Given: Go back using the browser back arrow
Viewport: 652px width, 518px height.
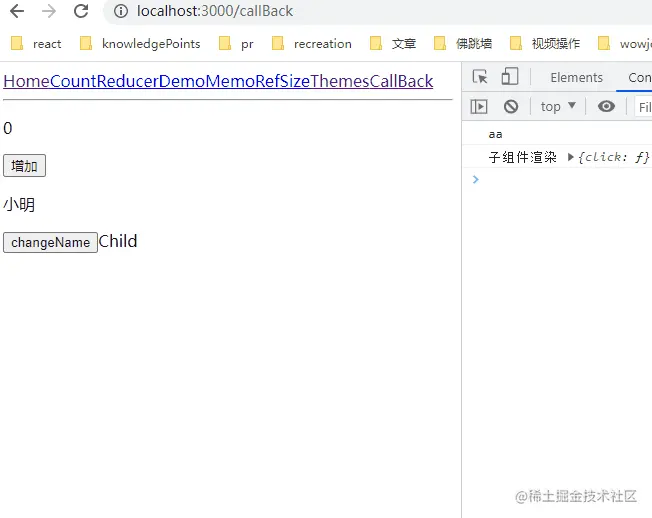Looking at the screenshot, I should [x=17, y=11].
